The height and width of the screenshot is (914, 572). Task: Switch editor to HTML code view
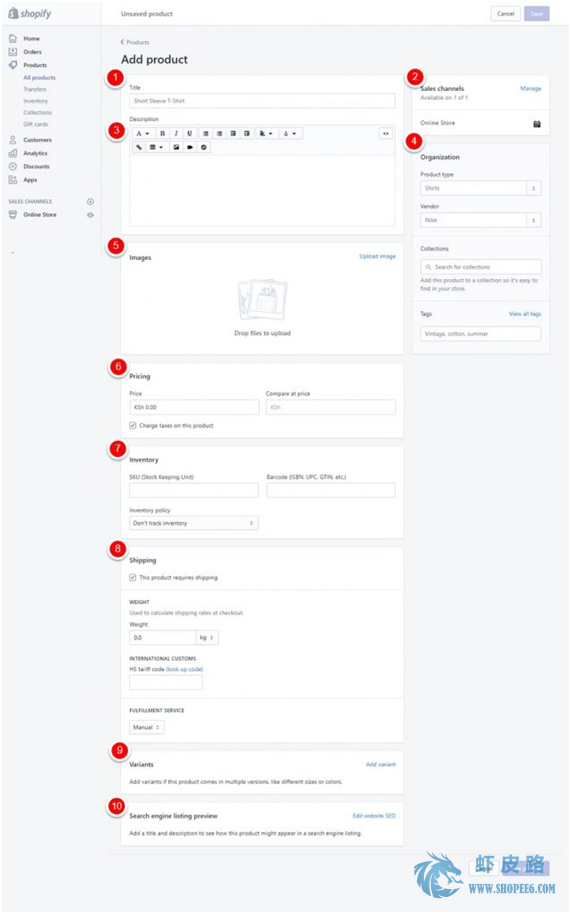pyautogui.click(x=385, y=133)
